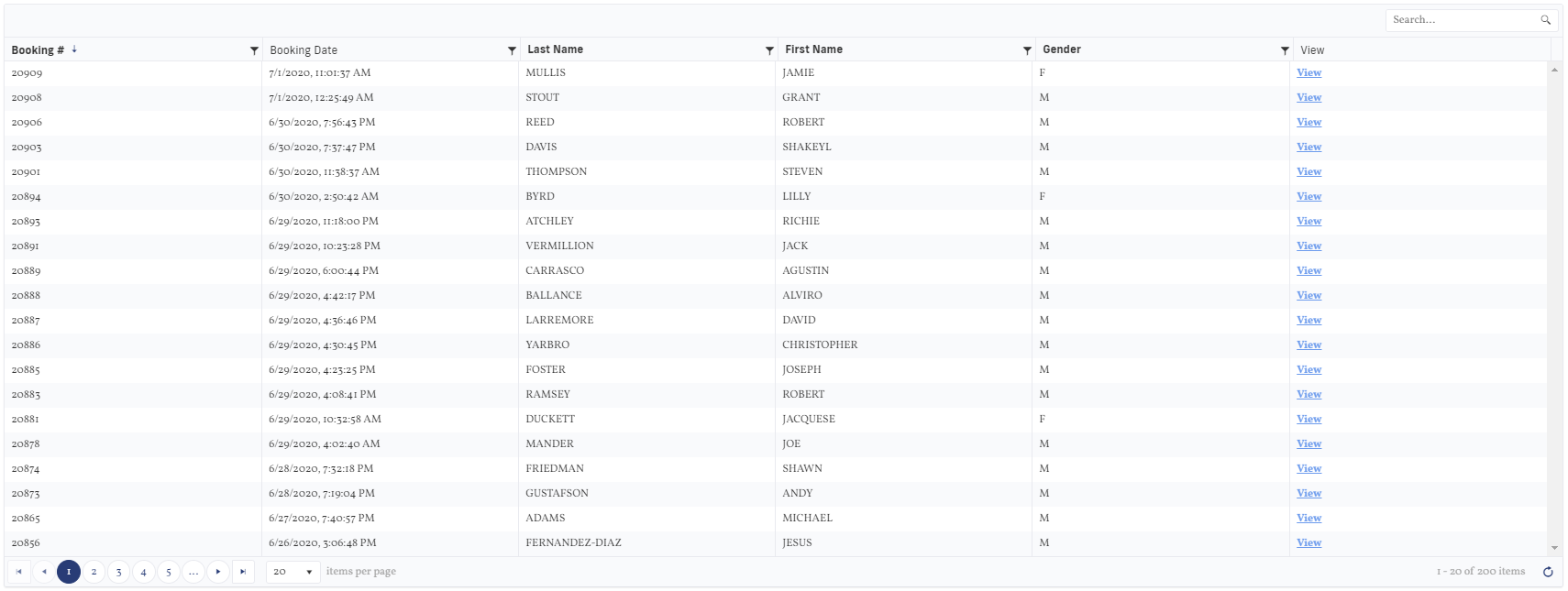Screen dimensions: 1568x591
Task: Expand the items per page dropdown
Action: point(293,572)
